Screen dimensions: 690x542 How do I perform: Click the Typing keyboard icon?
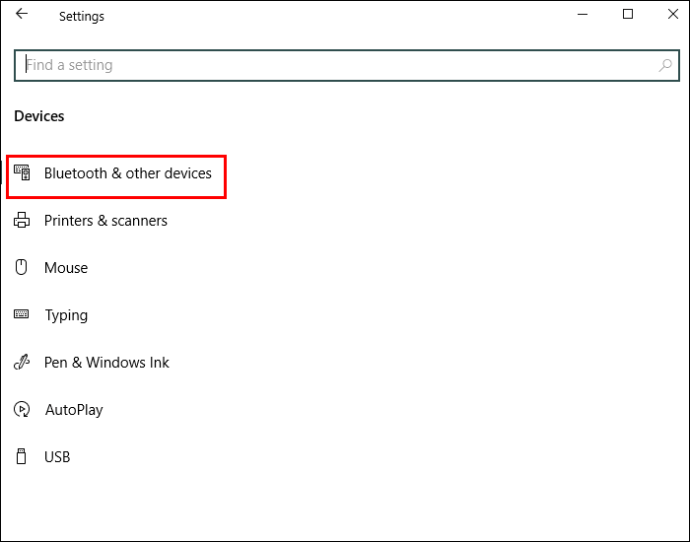click(22, 315)
